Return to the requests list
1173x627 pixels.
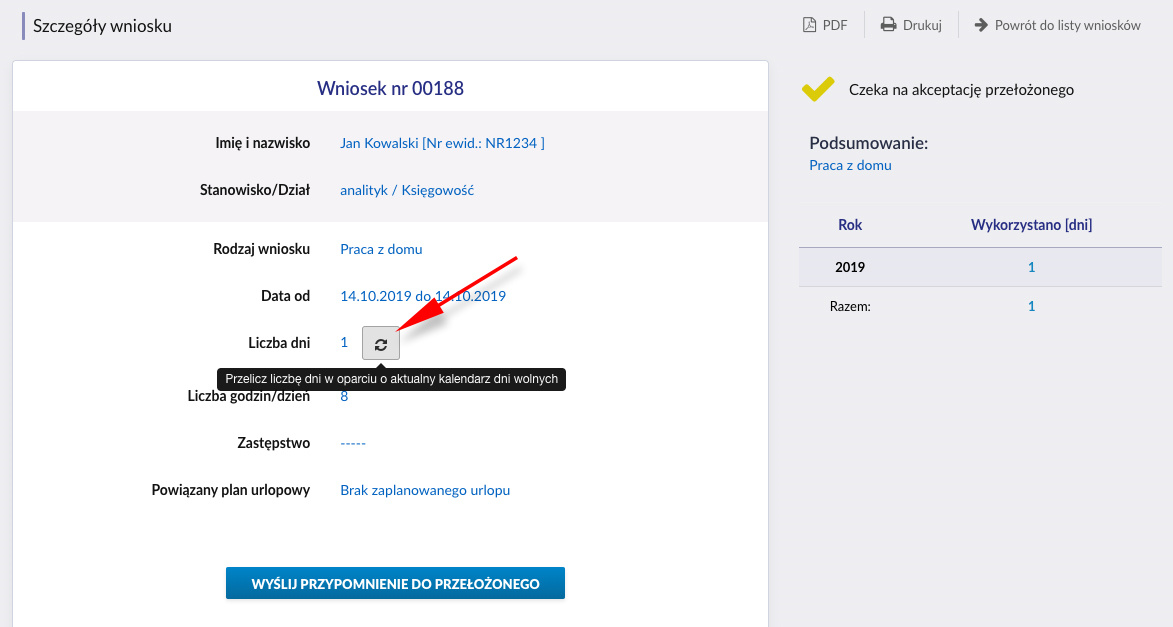1057,25
